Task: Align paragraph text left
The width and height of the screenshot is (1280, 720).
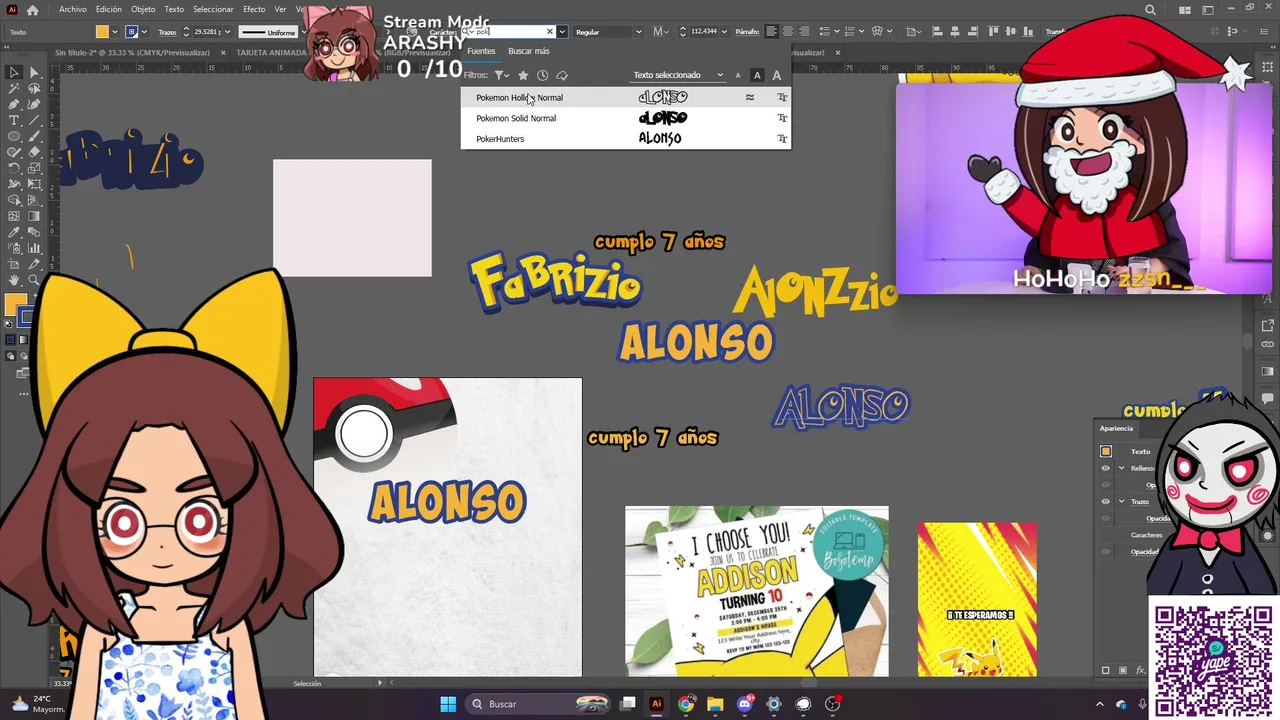Action: click(x=770, y=31)
